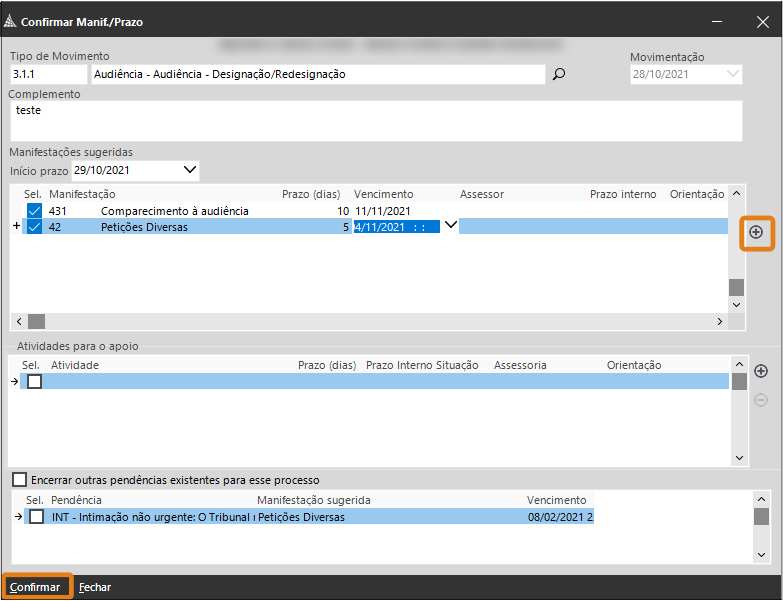This screenshot has width=783, height=601.
Task: Click the minus icon beside Atividades para o apoio
Action: (x=760, y=400)
